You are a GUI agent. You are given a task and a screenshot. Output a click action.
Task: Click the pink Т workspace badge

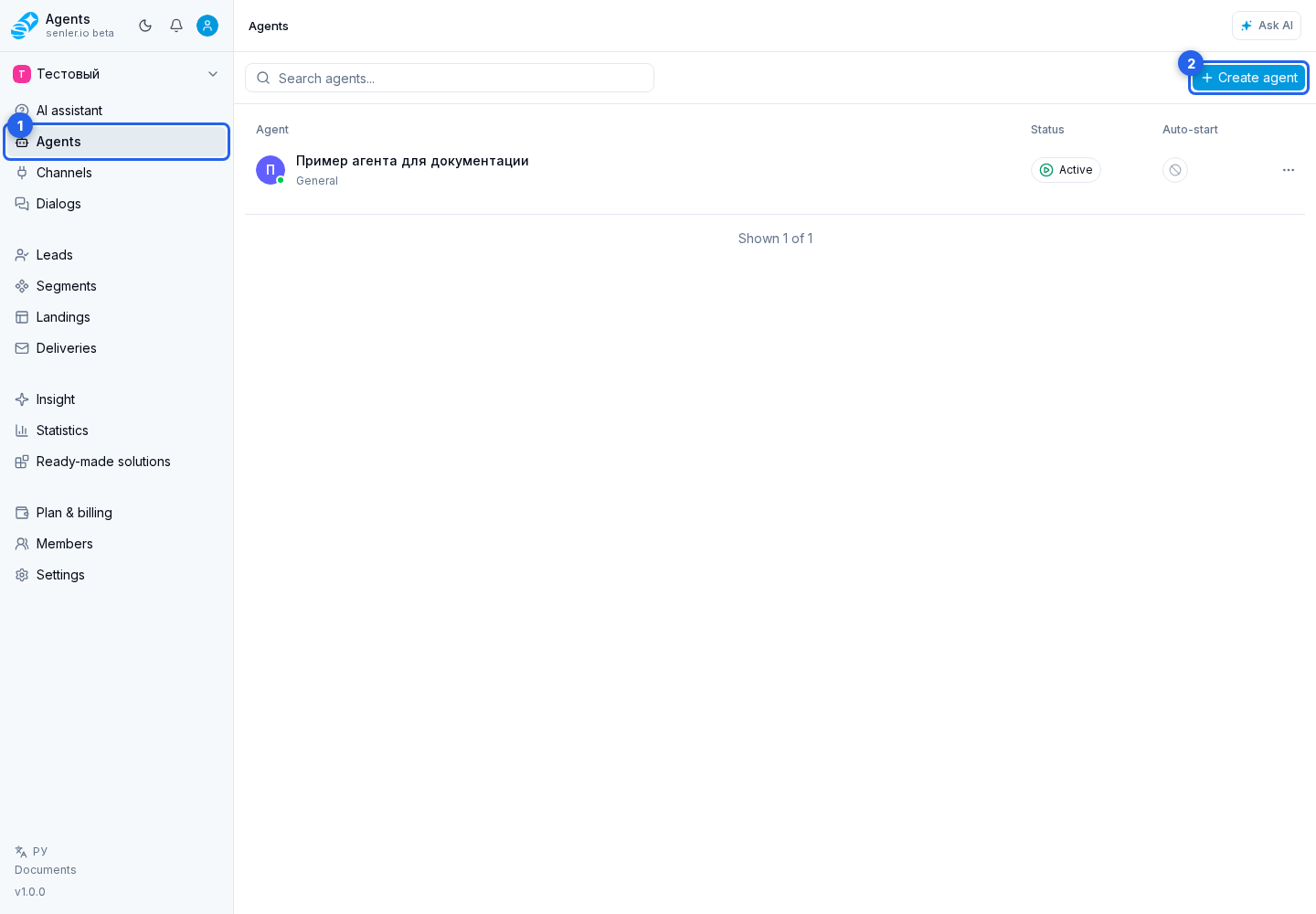(22, 74)
